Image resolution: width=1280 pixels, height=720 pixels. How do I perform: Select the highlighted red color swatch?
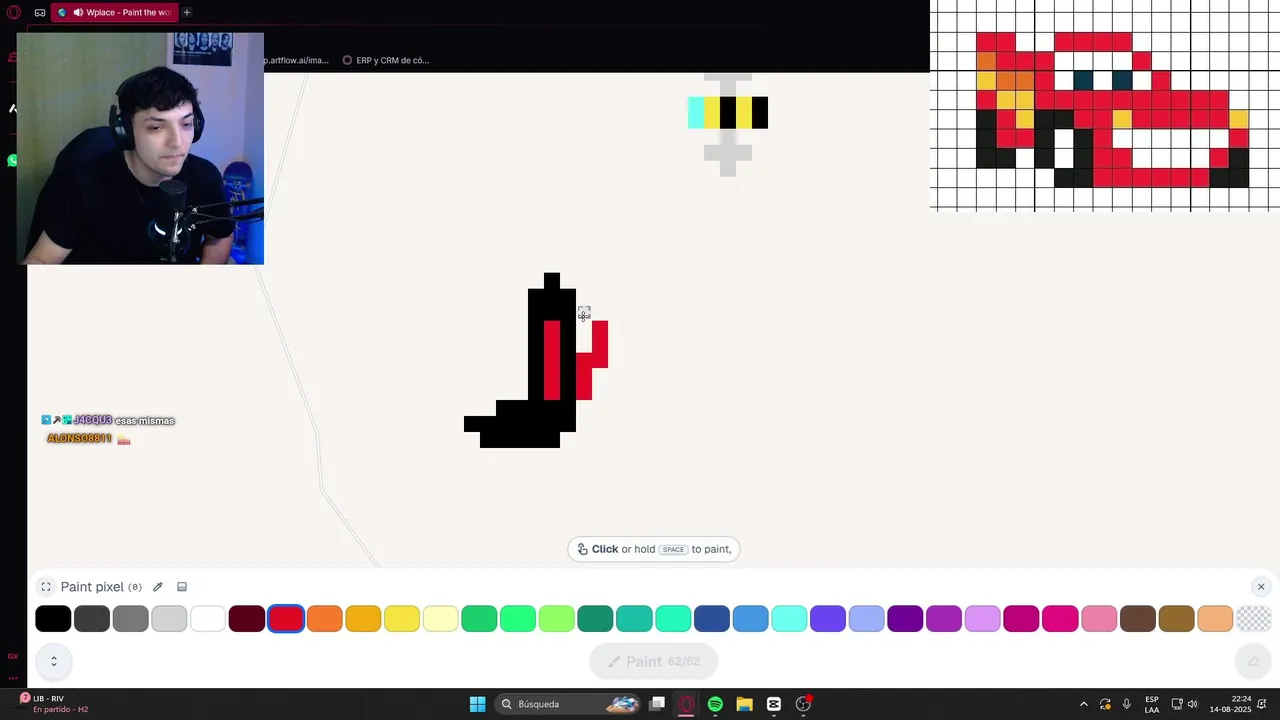coord(286,619)
